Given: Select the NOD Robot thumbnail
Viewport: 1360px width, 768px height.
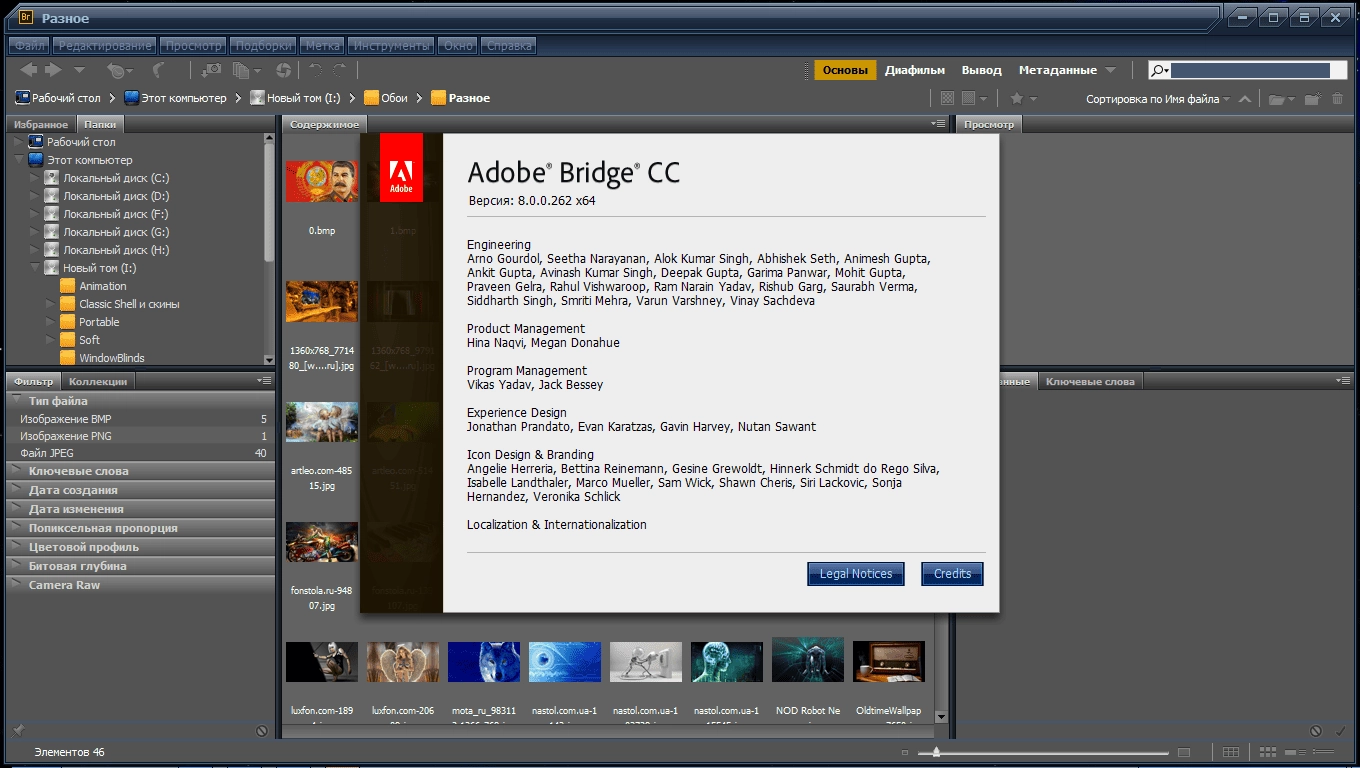Looking at the screenshot, I should [x=808, y=661].
